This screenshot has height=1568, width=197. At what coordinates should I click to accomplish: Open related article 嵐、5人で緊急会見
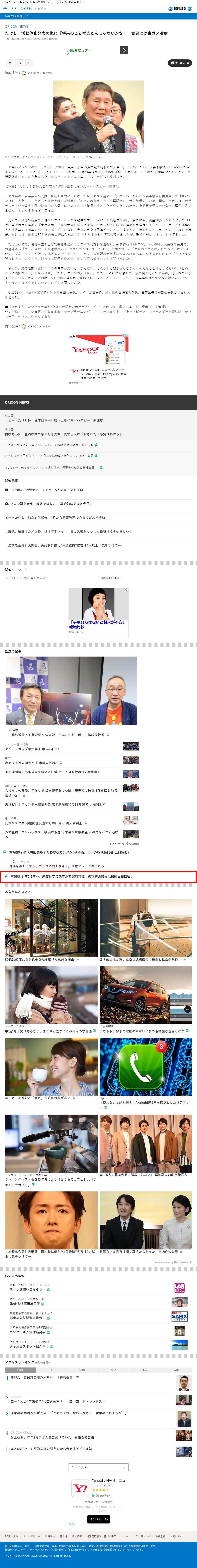click(49, 504)
